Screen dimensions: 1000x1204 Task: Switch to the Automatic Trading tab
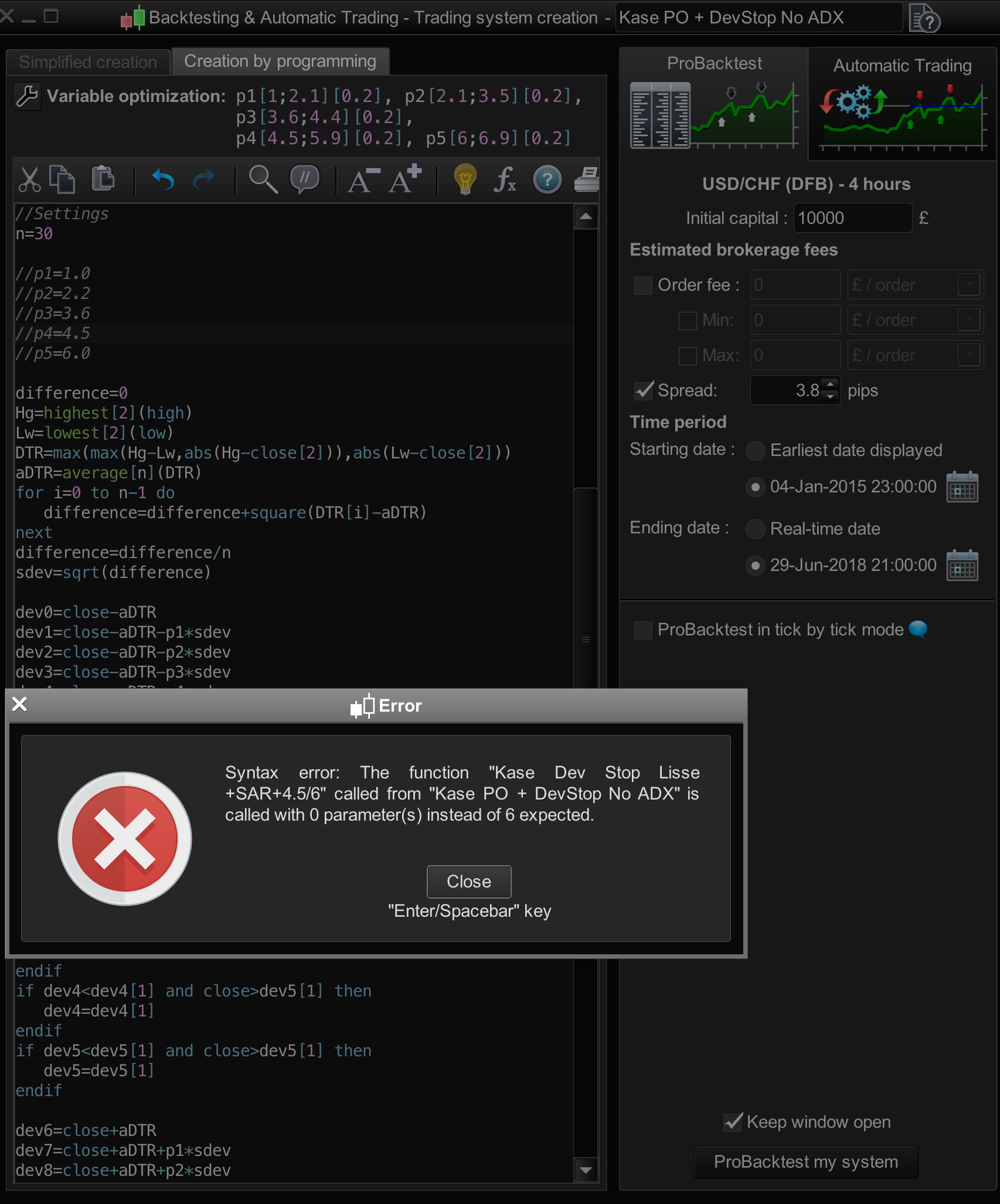tap(902, 103)
